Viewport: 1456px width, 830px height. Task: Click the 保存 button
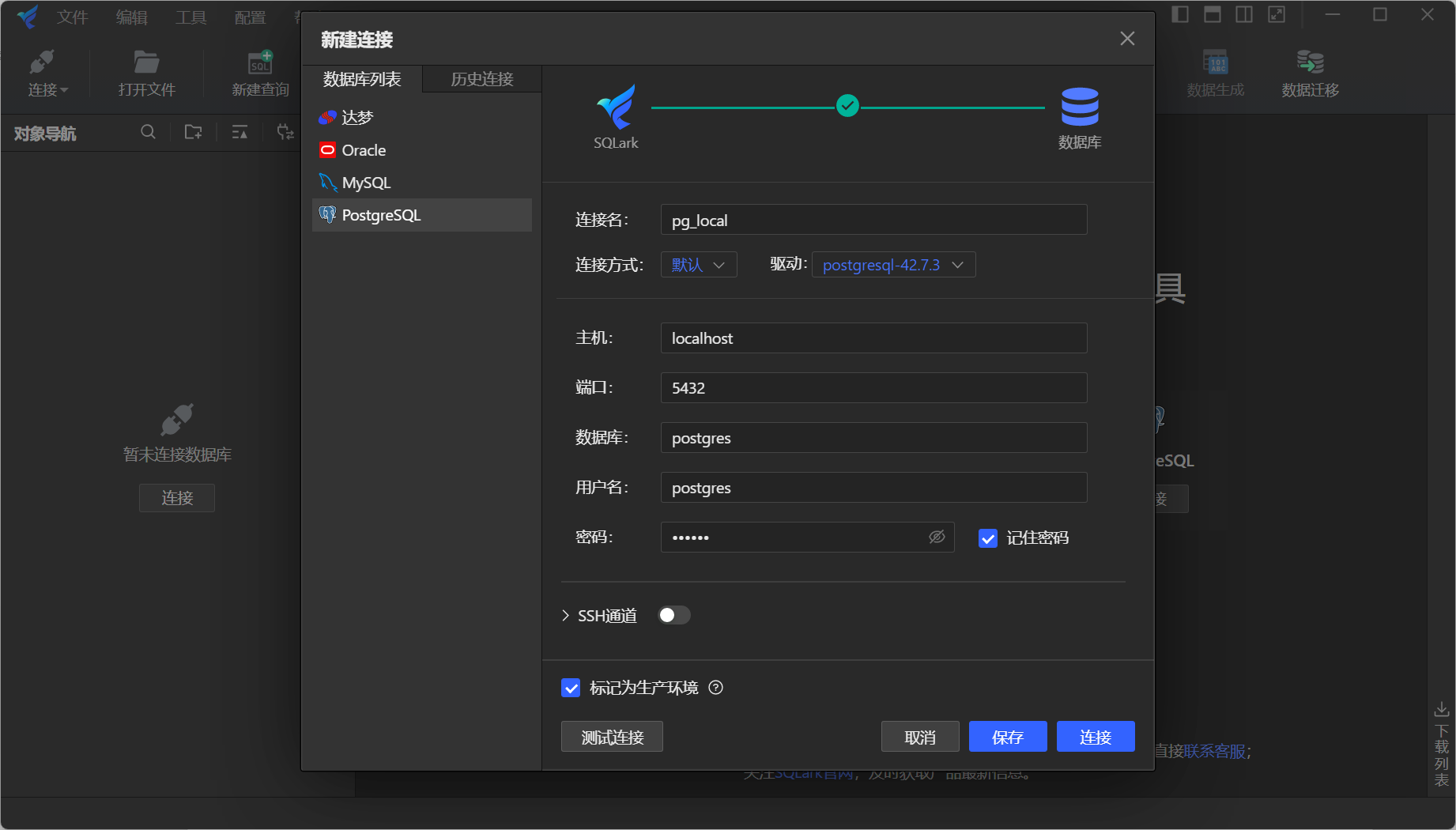click(1008, 737)
